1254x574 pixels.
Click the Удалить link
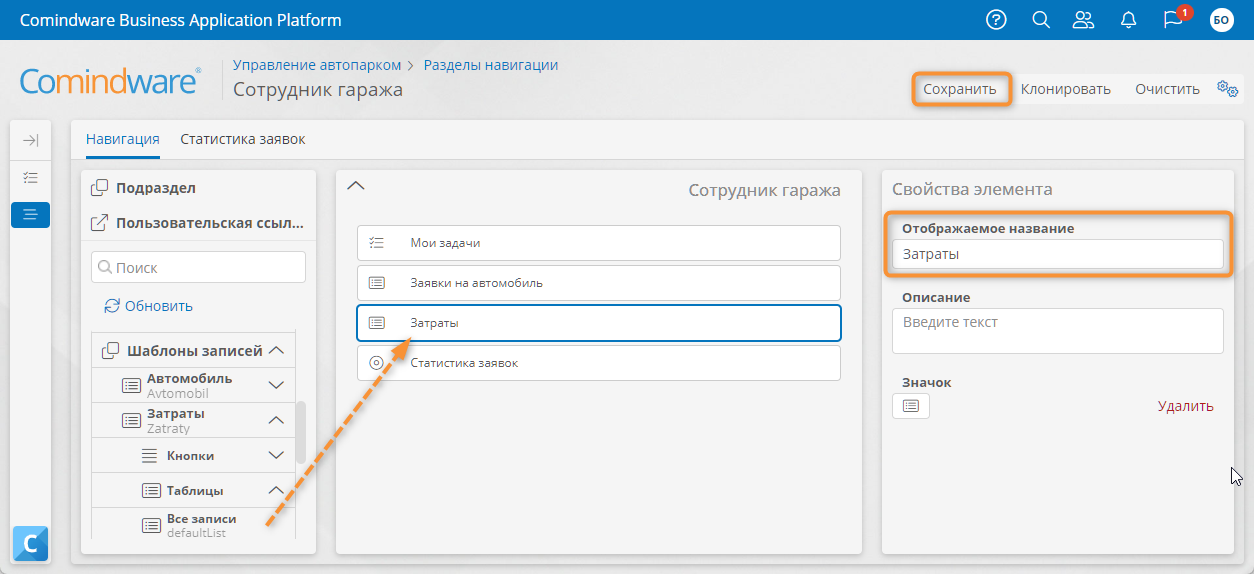pos(1186,406)
